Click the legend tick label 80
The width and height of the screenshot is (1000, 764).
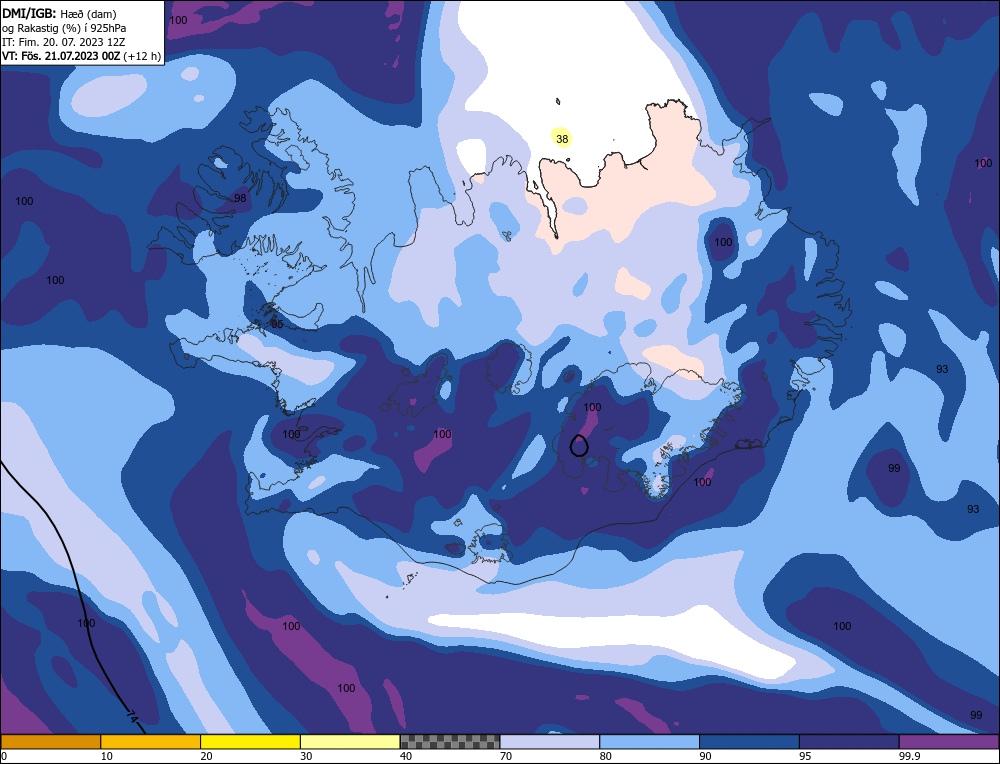coord(606,756)
